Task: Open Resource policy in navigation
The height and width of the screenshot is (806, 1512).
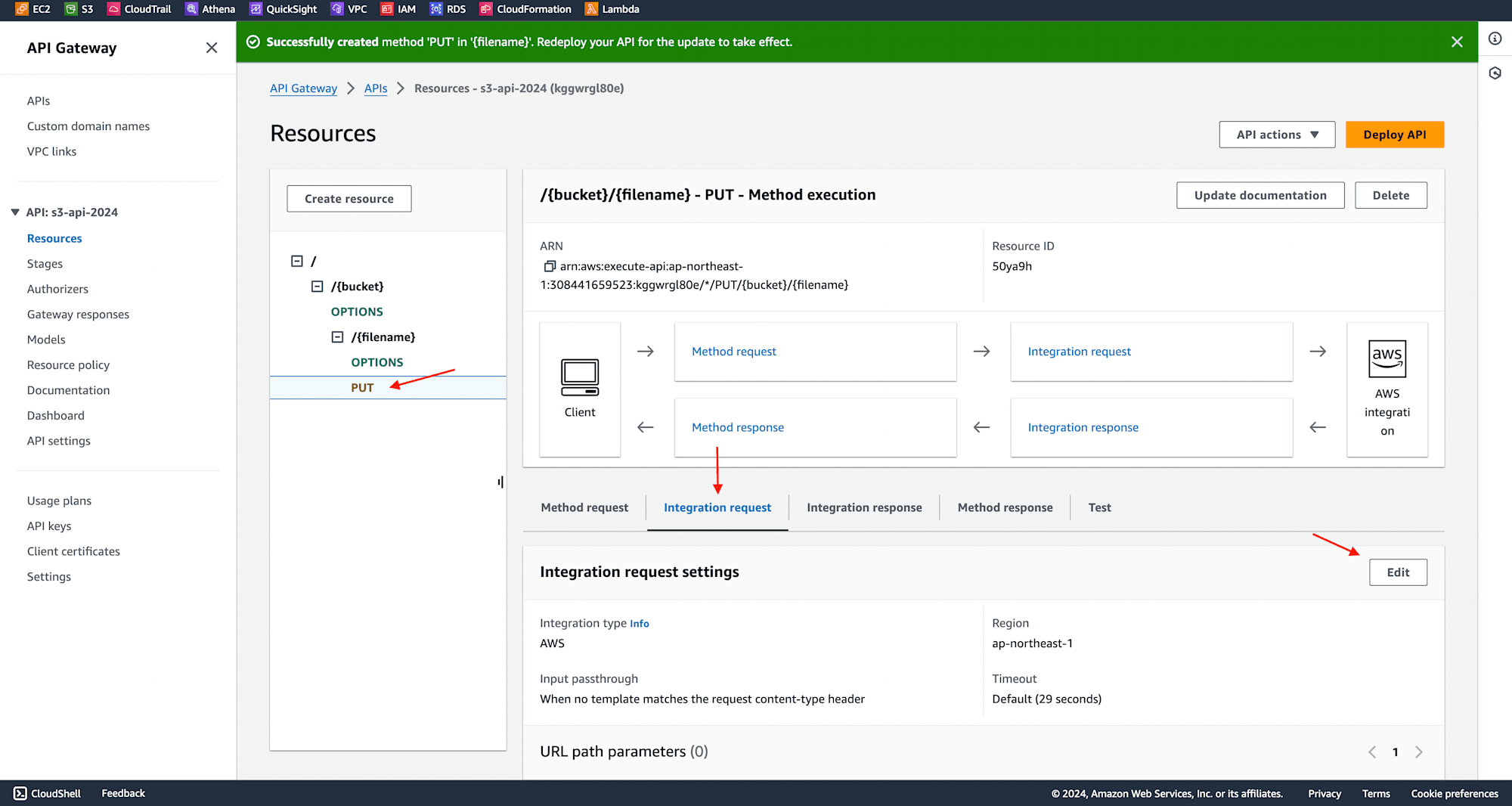Action: point(68,365)
